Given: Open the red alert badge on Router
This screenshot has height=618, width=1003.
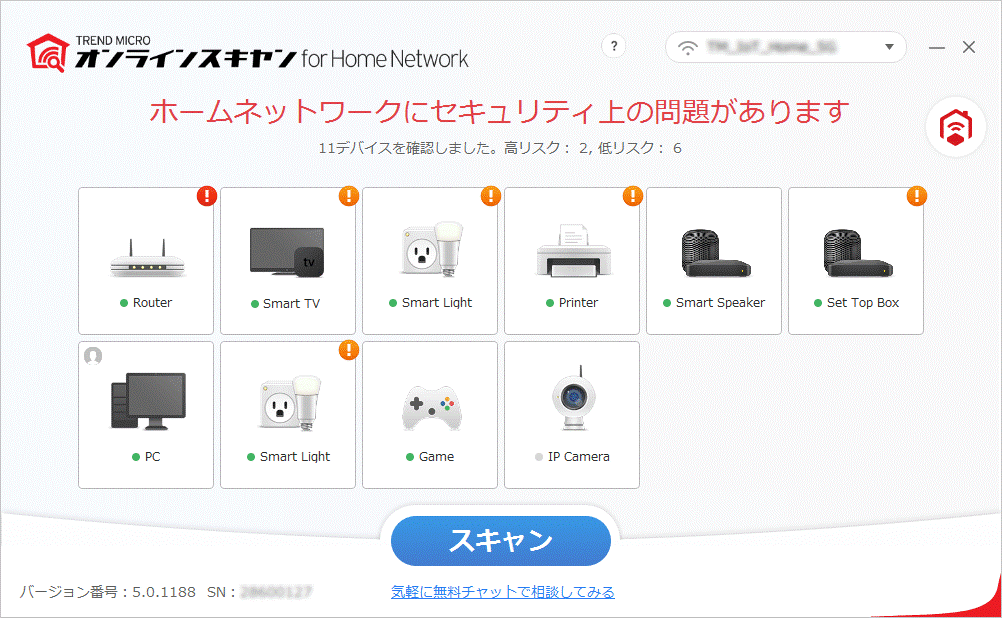Looking at the screenshot, I should [x=207, y=196].
